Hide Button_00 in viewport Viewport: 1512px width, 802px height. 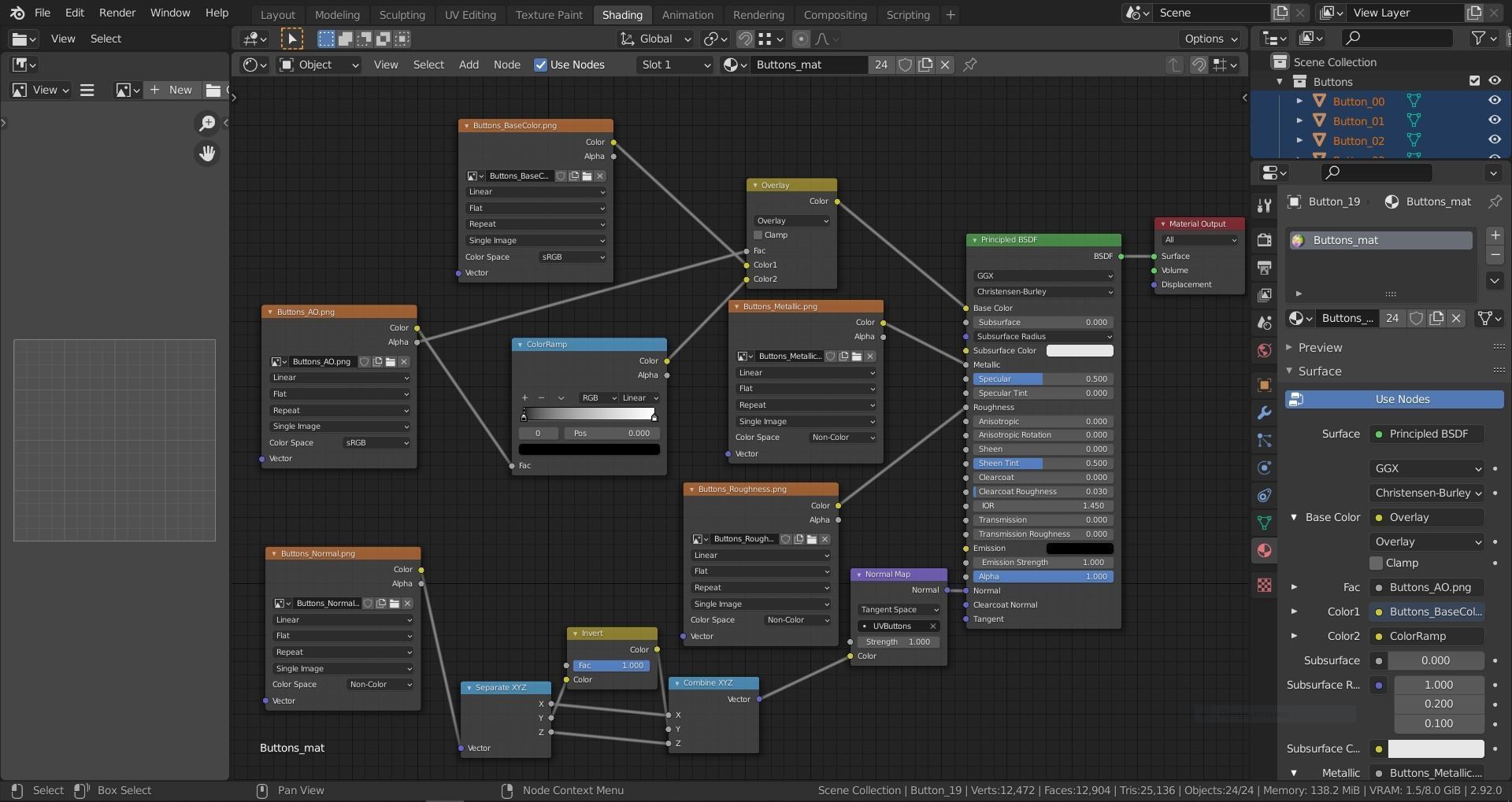1494,100
